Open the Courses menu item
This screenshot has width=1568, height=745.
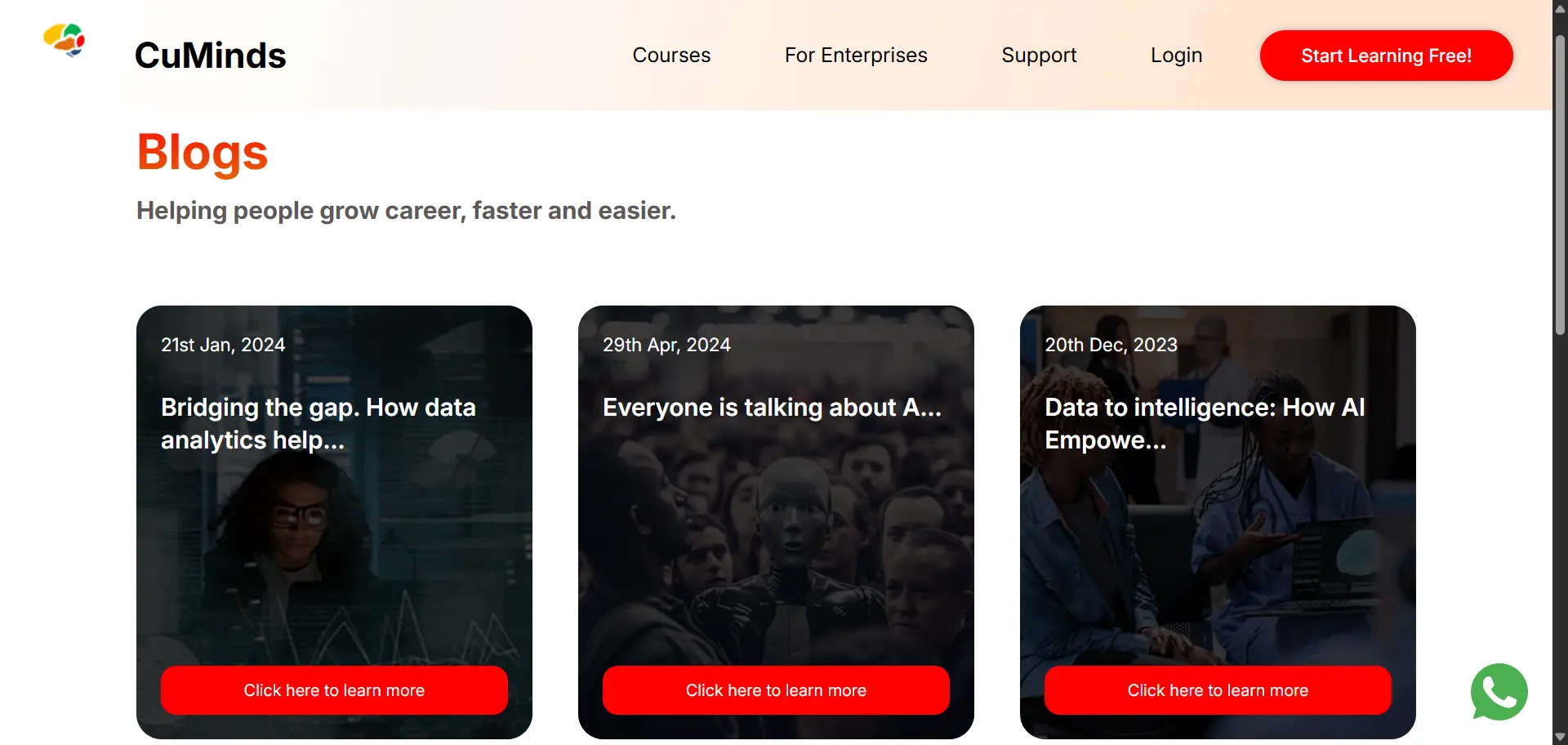pyautogui.click(x=671, y=55)
